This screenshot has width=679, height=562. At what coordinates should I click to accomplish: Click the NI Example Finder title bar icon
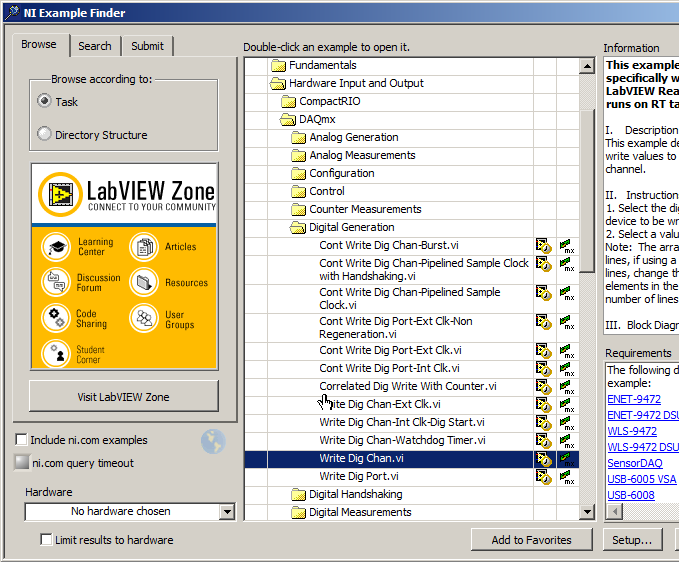coord(12,12)
